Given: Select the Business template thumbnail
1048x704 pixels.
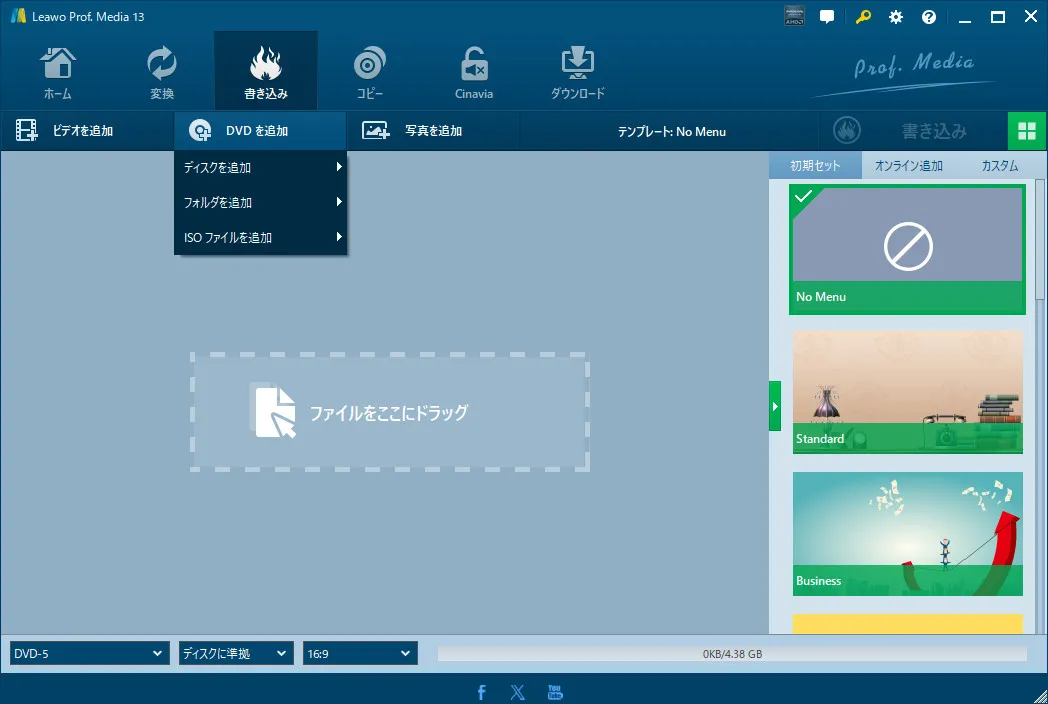Looking at the screenshot, I should tap(907, 534).
